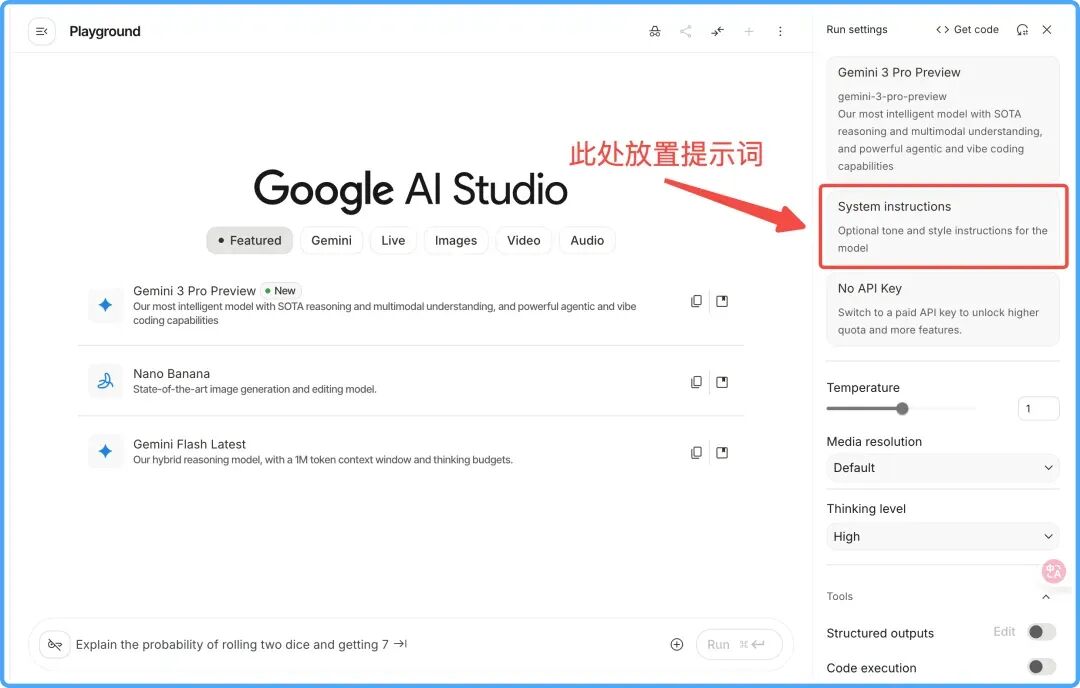The width and height of the screenshot is (1080, 688).
Task: Copy the Gemini 3 Pro Preview model ID
Action: [x=696, y=301]
